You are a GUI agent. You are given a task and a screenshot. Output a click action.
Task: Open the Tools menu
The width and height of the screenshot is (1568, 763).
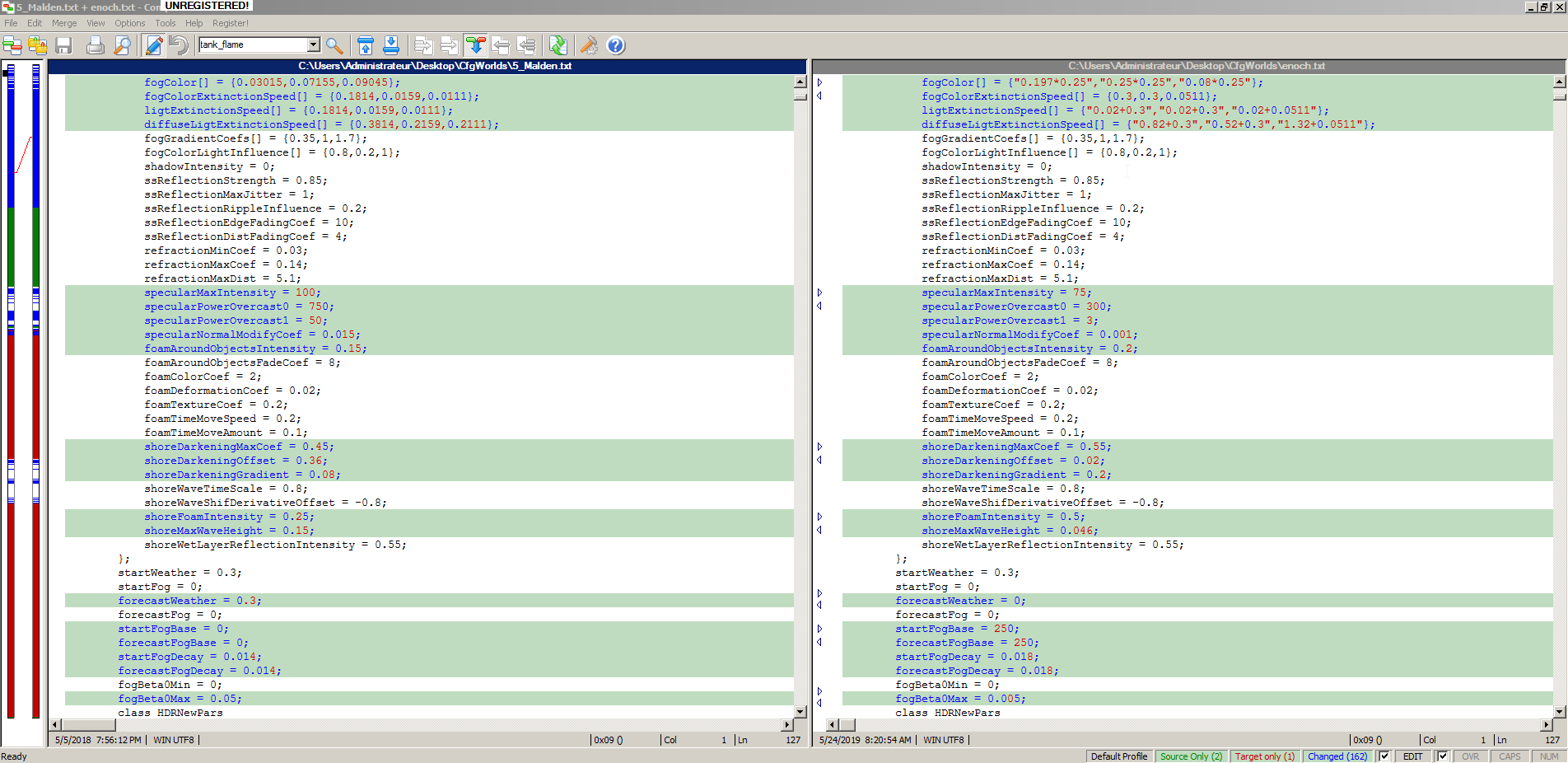coord(165,23)
